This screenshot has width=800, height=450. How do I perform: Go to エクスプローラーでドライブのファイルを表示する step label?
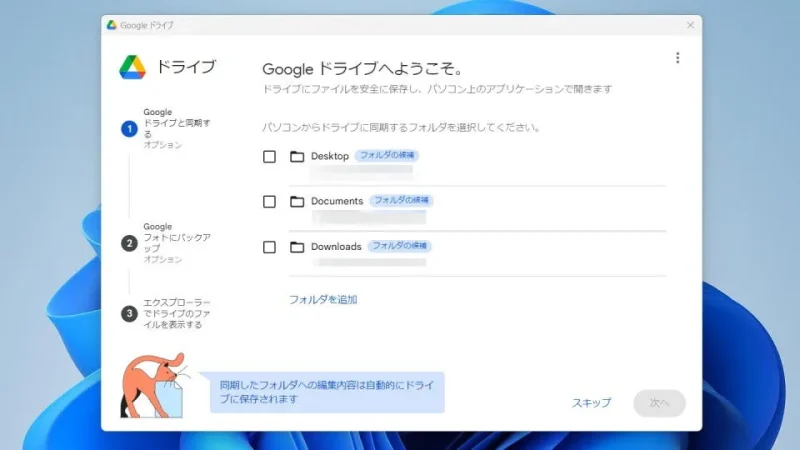[x=177, y=313]
